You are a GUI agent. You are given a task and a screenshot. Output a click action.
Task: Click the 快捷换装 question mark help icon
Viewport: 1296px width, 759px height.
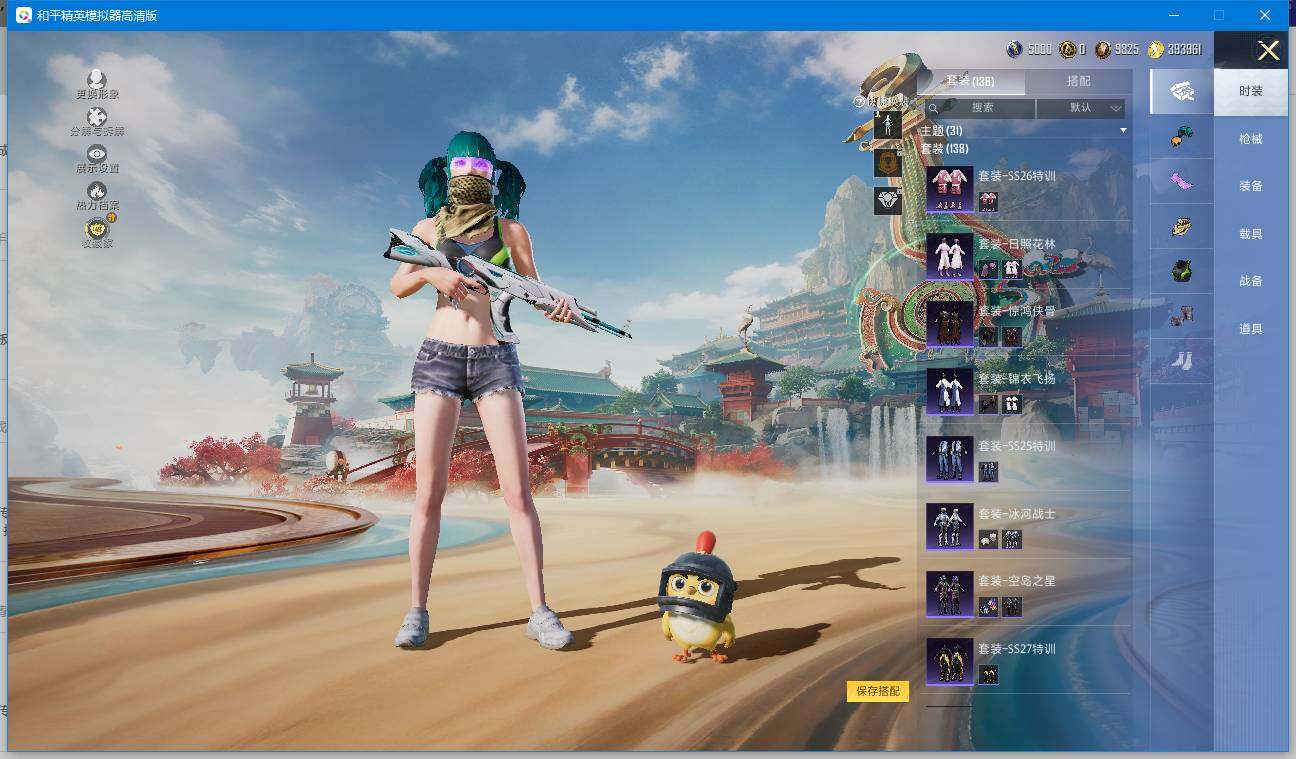(x=858, y=101)
